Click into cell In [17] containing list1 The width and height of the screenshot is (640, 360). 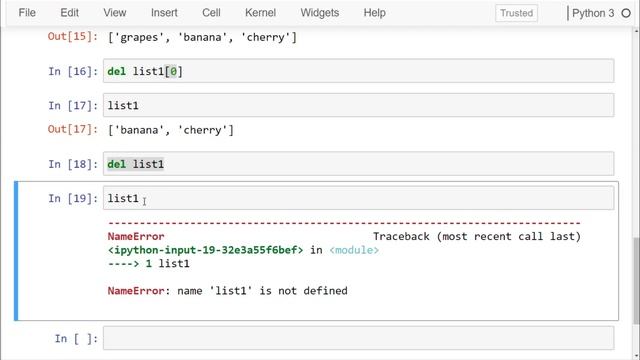(x=358, y=105)
